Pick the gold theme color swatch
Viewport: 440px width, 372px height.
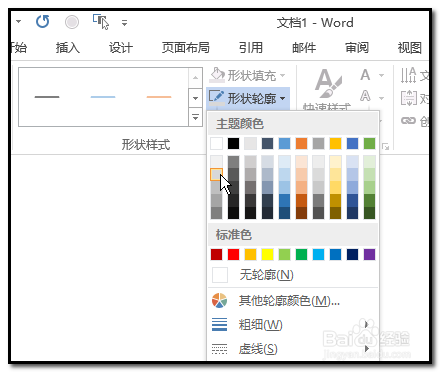point(335,144)
